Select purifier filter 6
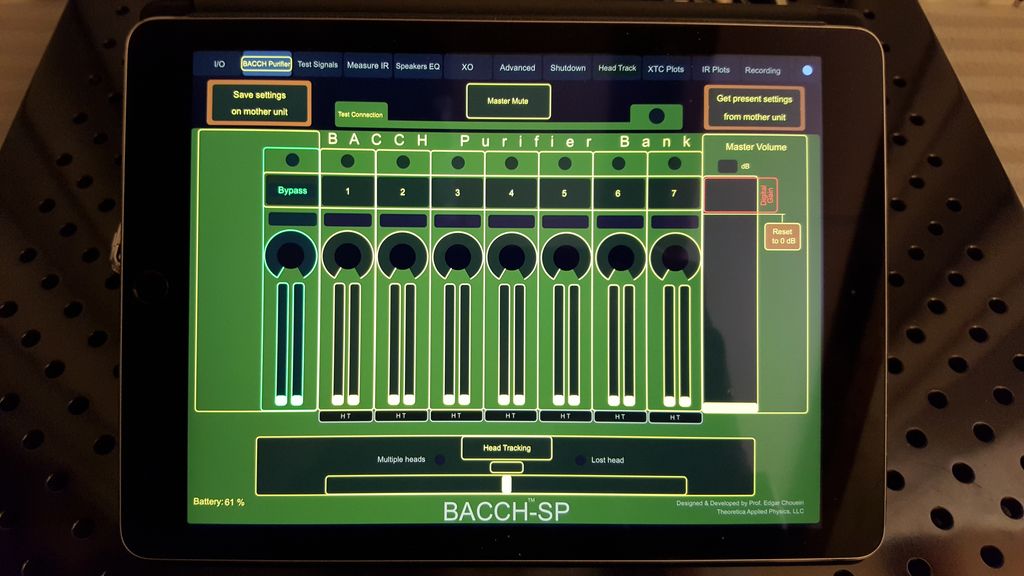 (x=618, y=194)
